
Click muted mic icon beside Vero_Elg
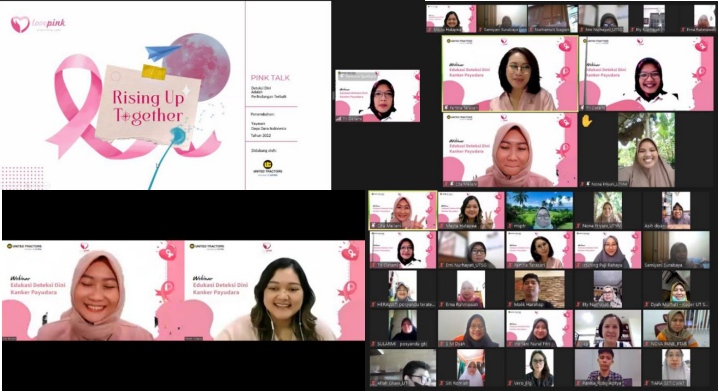click(x=510, y=383)
